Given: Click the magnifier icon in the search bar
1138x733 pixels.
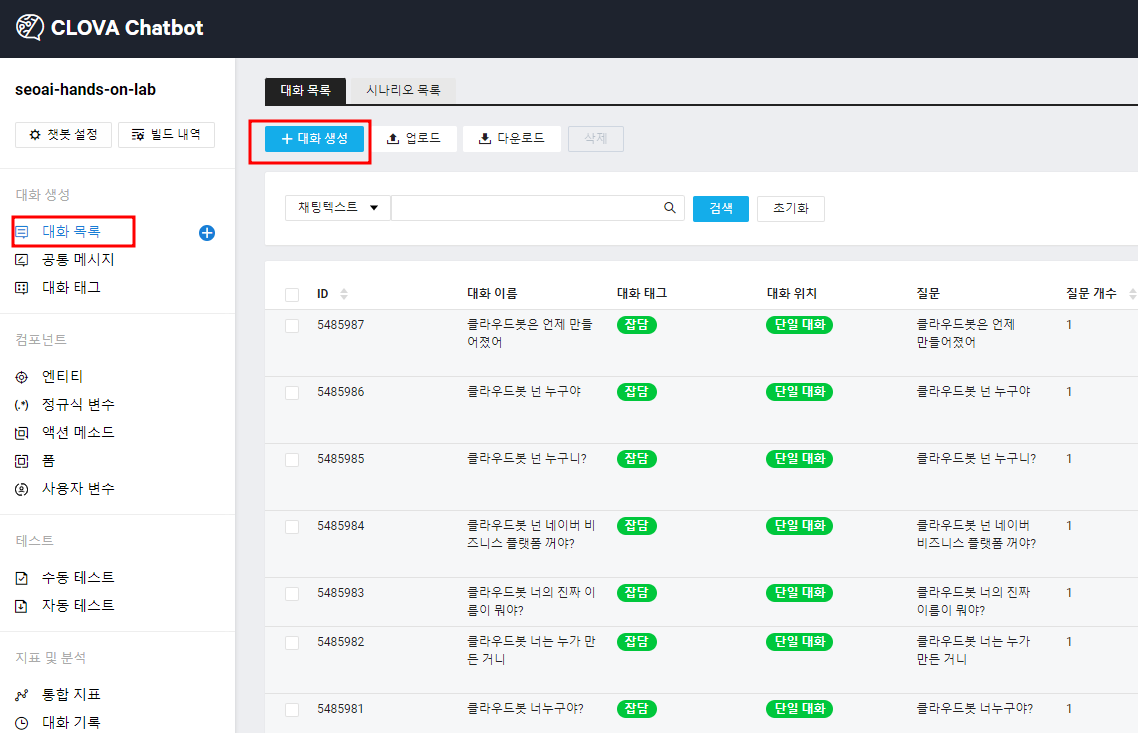Looking at the screenshot, I should click(669, 207).
